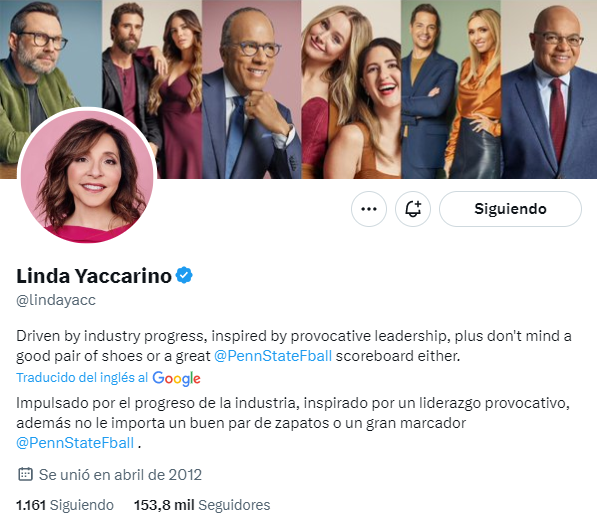Image resolution: width=597 pixels, height=519 pixels.
Task: Click the Linda Yaccarino display name
Action: click(94, 276)
